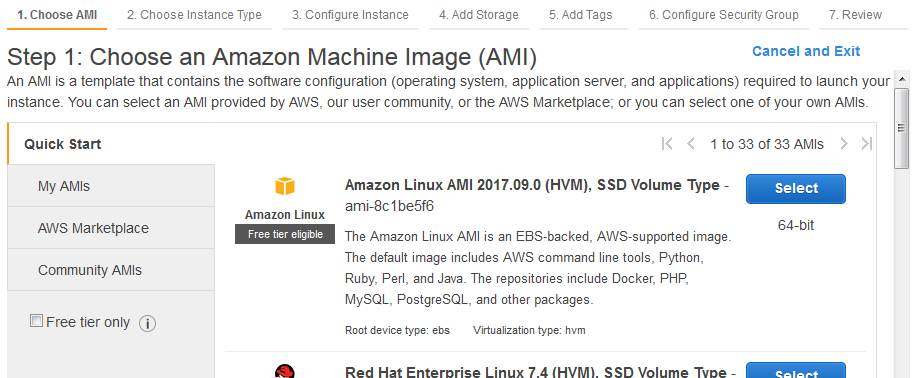Jump to step 7 Review
The height and width of the screenshot is (378, 913).
(x=855, y=15)
